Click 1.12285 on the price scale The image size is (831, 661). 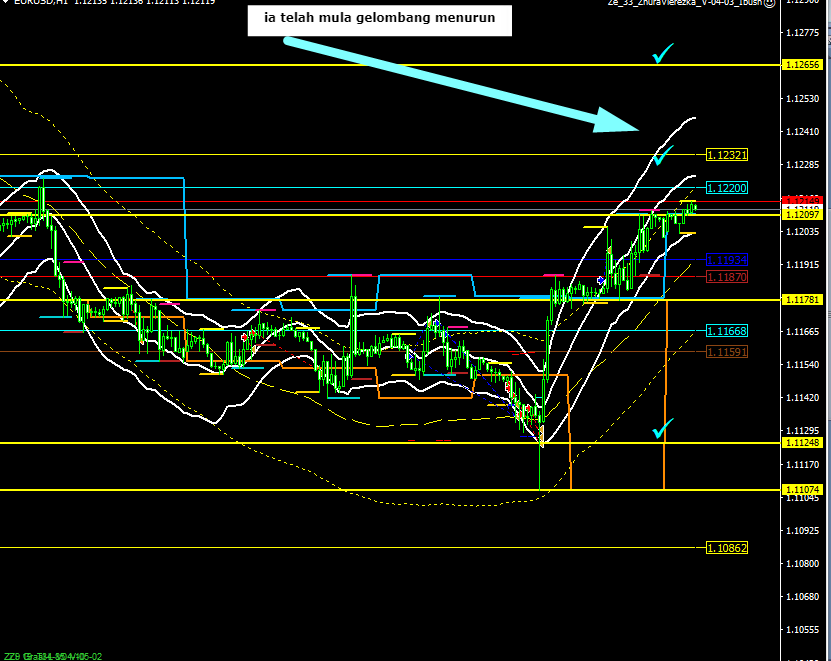802,165
